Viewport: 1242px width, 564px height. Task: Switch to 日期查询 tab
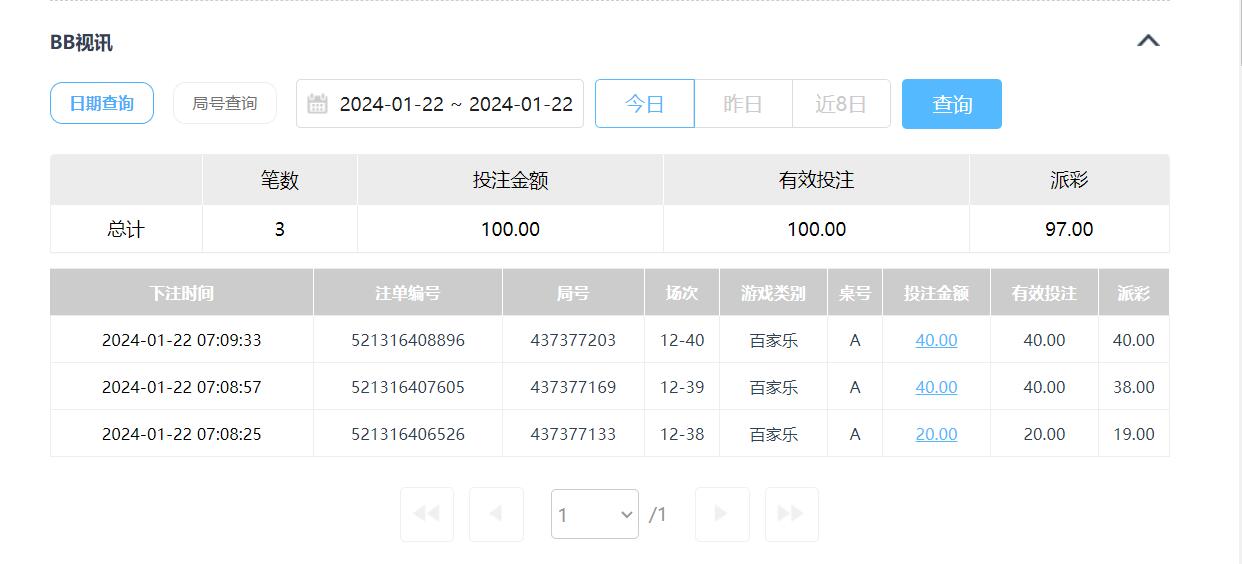click(x=102, y=103)
